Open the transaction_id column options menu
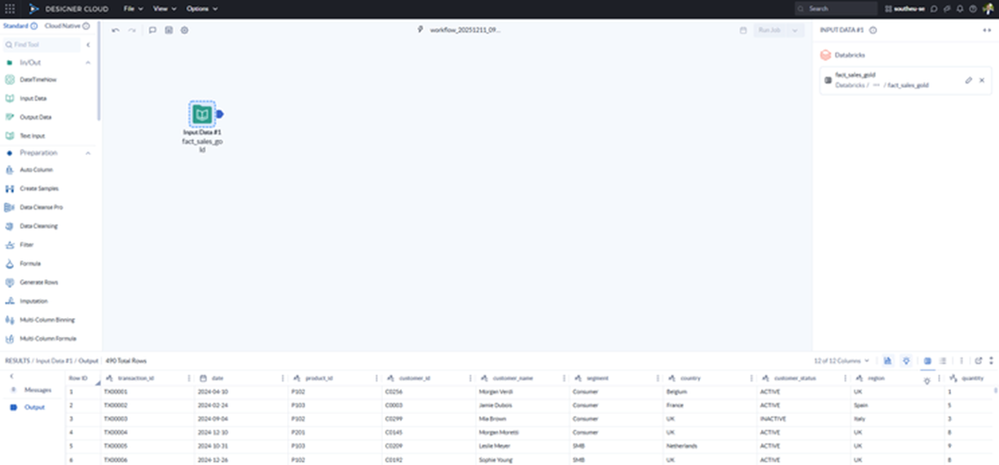This screenshot has height=465, width=999. click(x=189, y=378)
